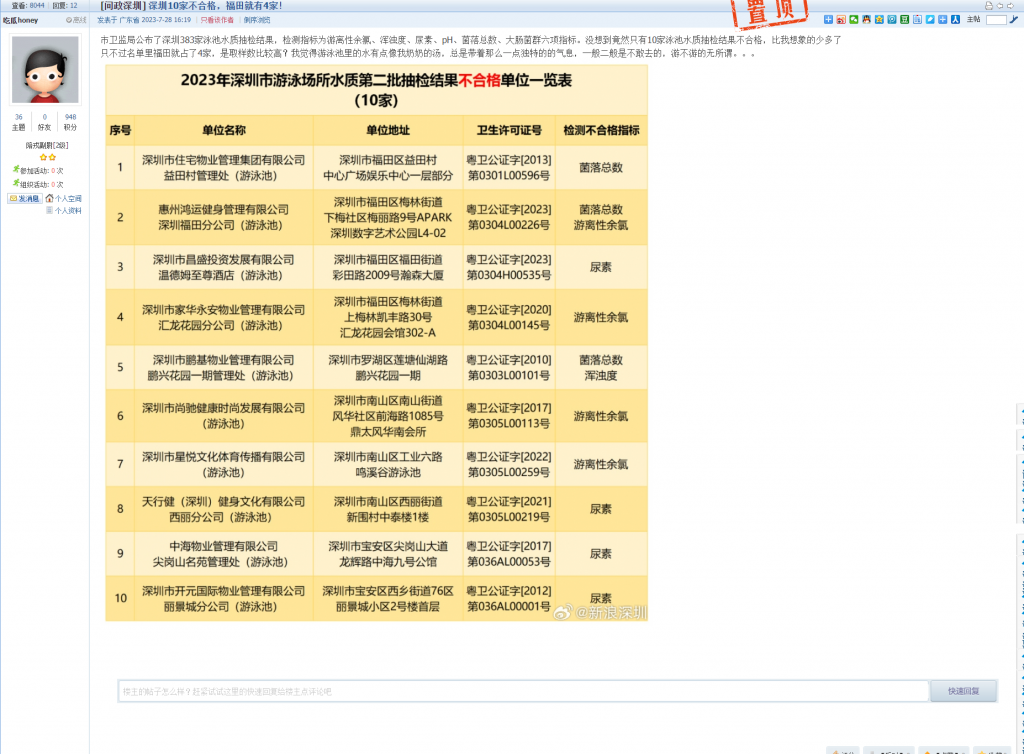Click the print icon at top right
1024x754 pixels.
point(989,6)
